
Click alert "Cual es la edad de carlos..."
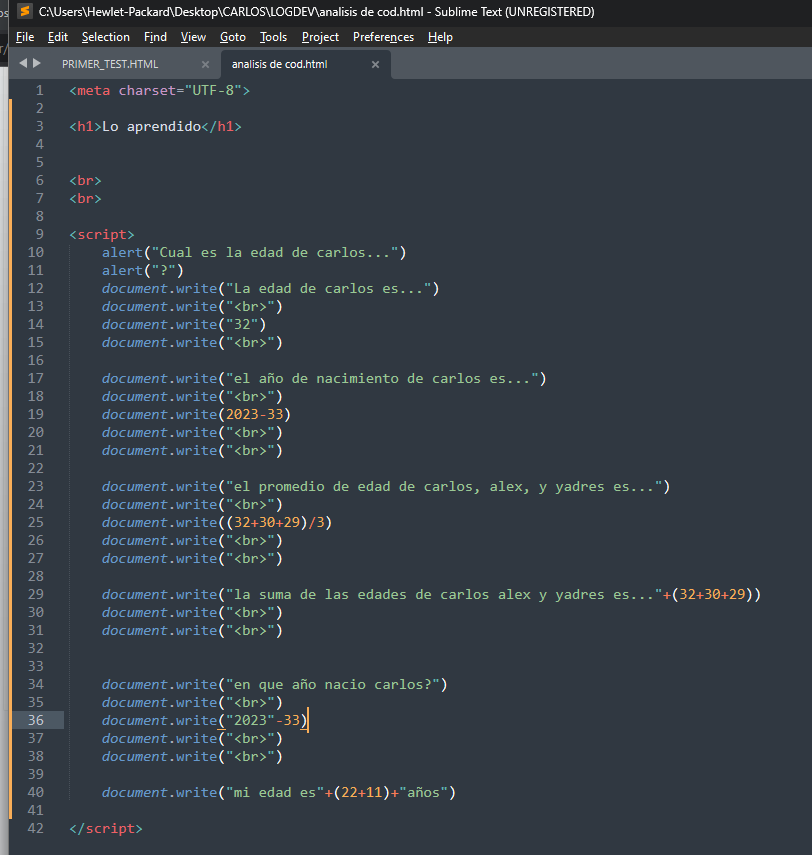point(254,252)
